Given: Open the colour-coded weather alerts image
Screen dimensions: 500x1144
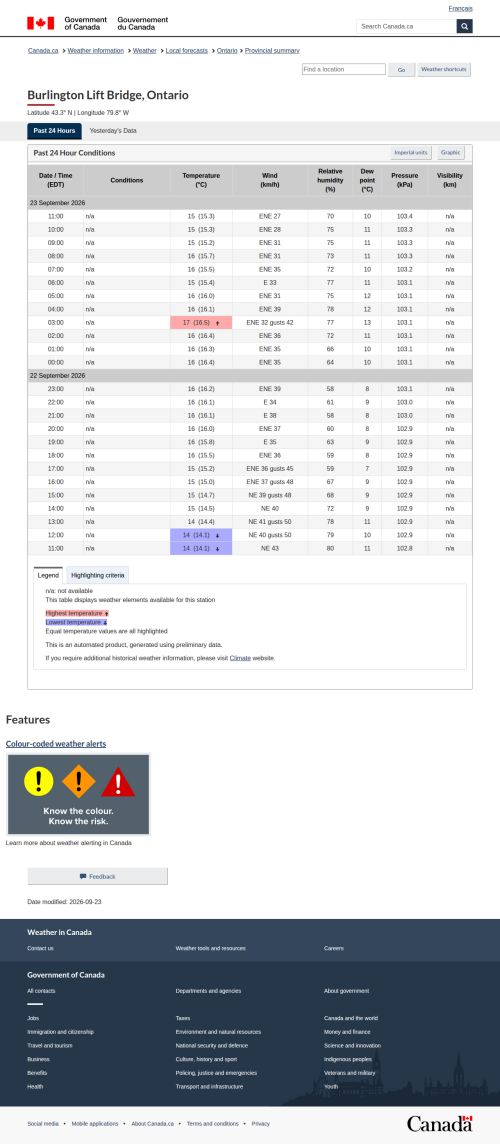Looking at the screenshot, I should click(x=78, y=795).
